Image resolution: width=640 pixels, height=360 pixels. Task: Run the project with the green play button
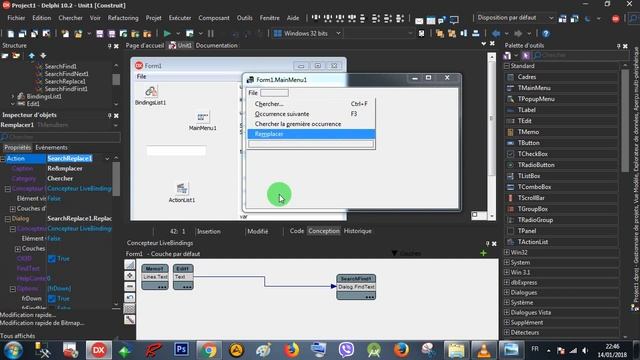click(x=167, y=33)
